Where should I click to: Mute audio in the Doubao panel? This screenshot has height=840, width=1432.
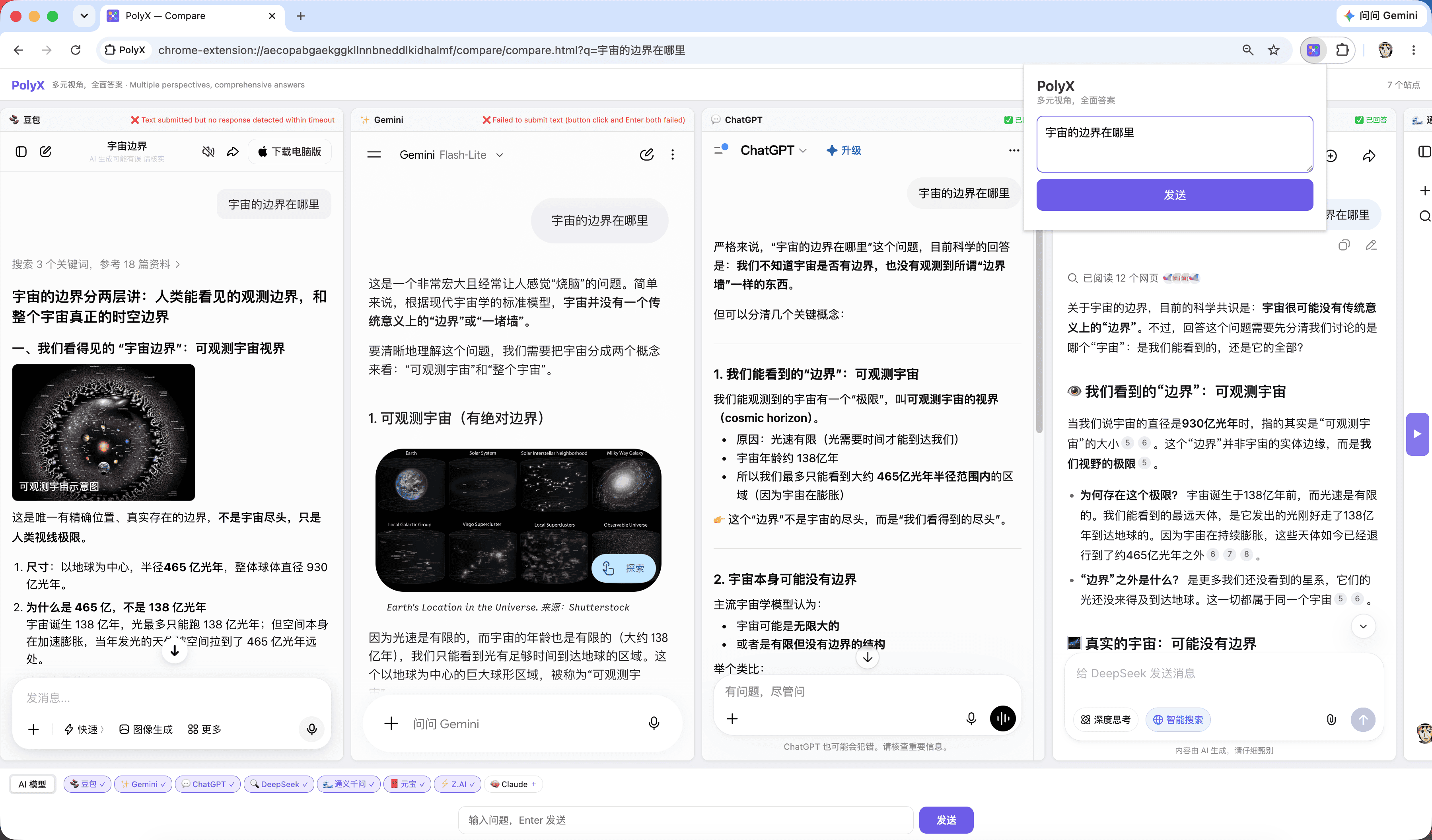click(x=208, y=152)
